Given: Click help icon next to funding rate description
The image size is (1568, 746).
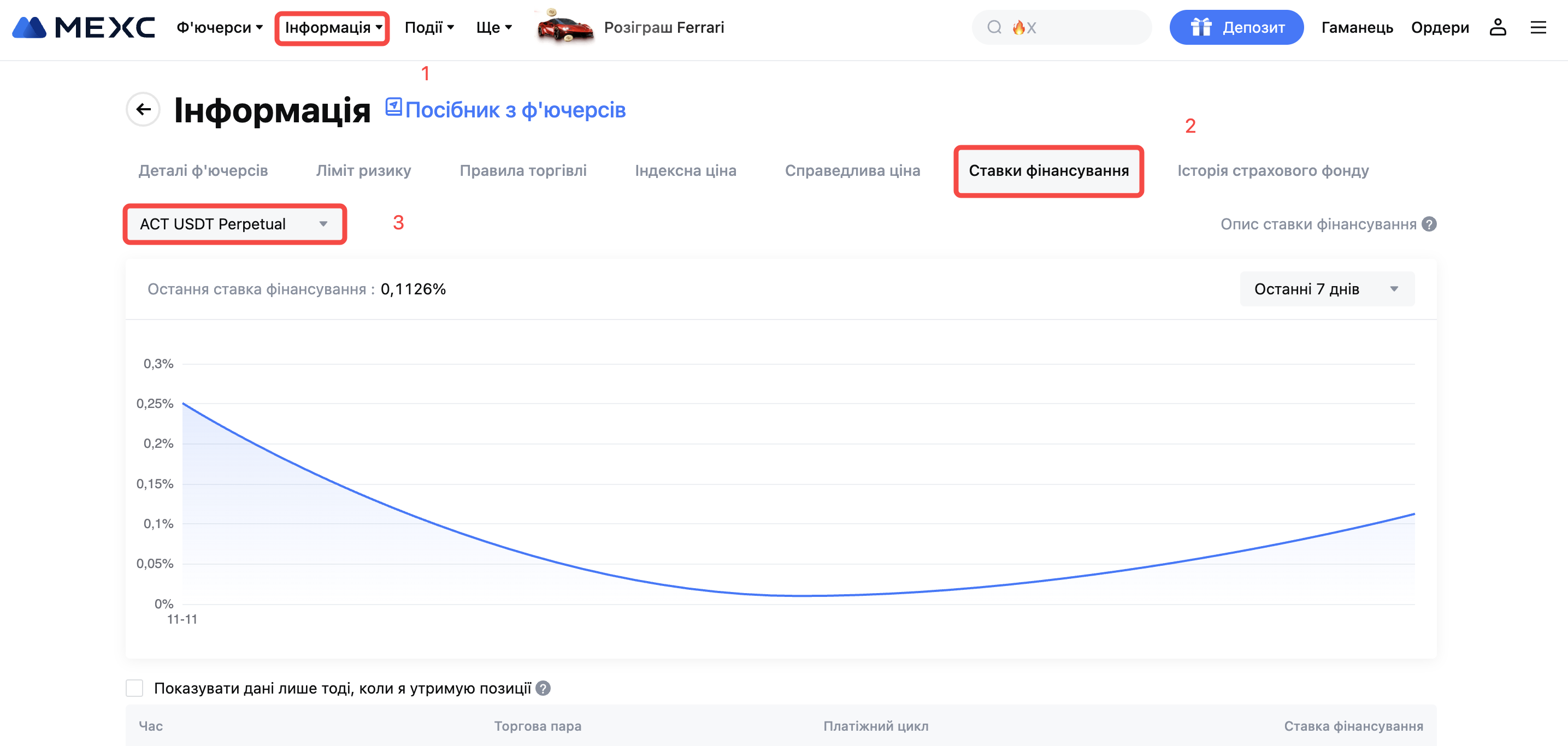Looking at the screenshot, I should [1429, 224].
